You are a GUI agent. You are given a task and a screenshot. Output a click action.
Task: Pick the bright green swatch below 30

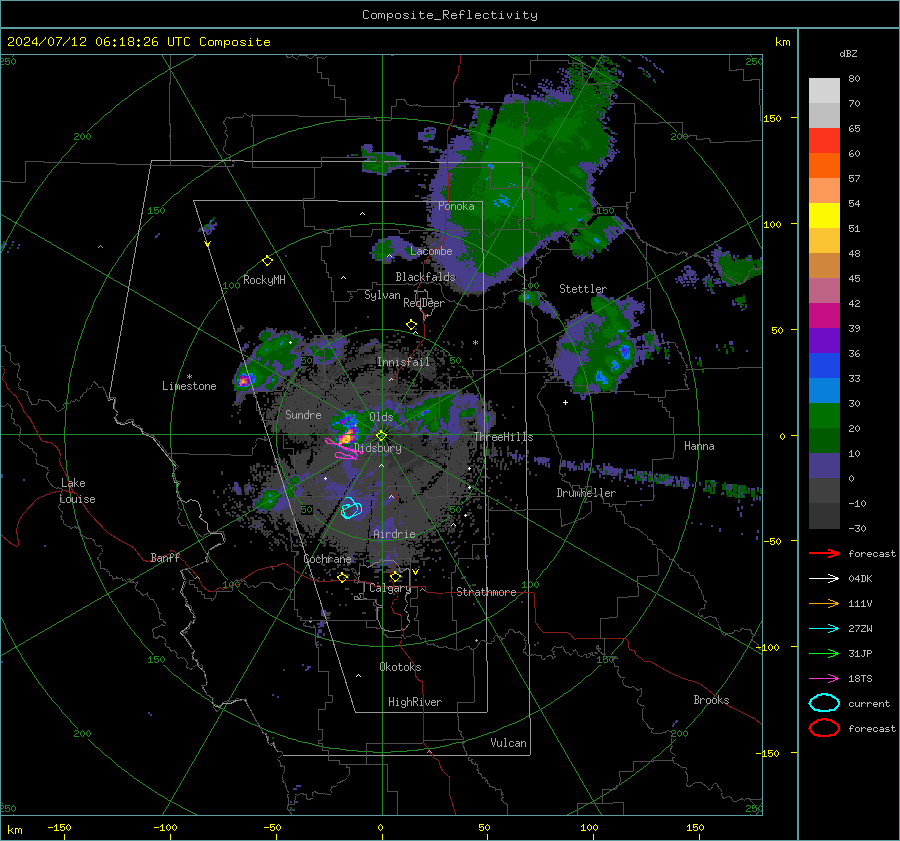pos(824,415)
